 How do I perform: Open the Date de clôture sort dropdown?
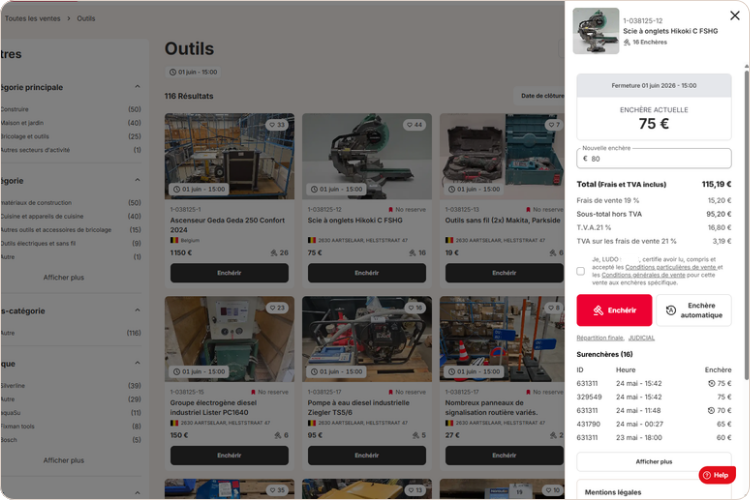click(540, 96)
